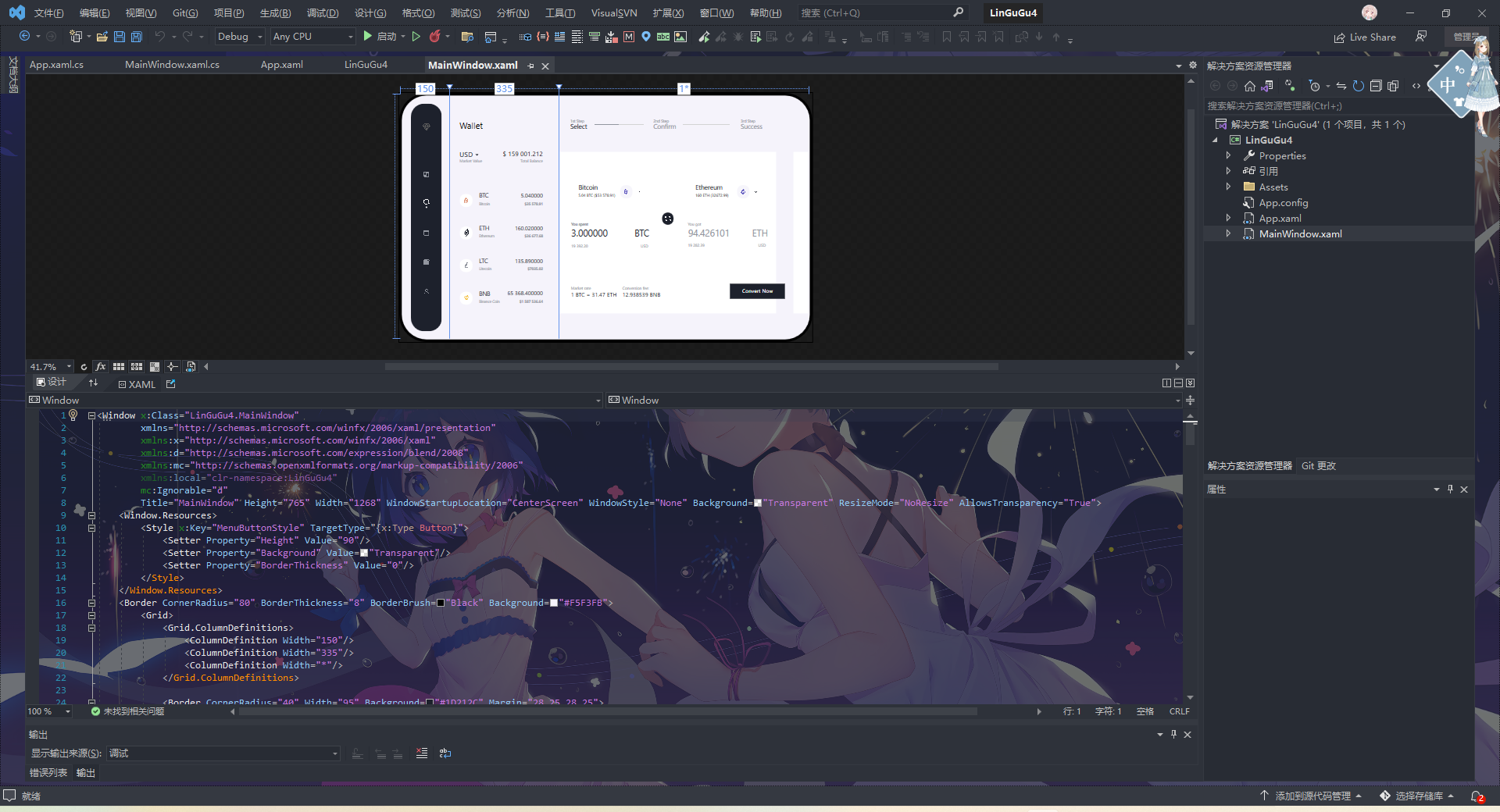
Task: Open the 生成(B) Build menu
Action: [x=275, y=13]
